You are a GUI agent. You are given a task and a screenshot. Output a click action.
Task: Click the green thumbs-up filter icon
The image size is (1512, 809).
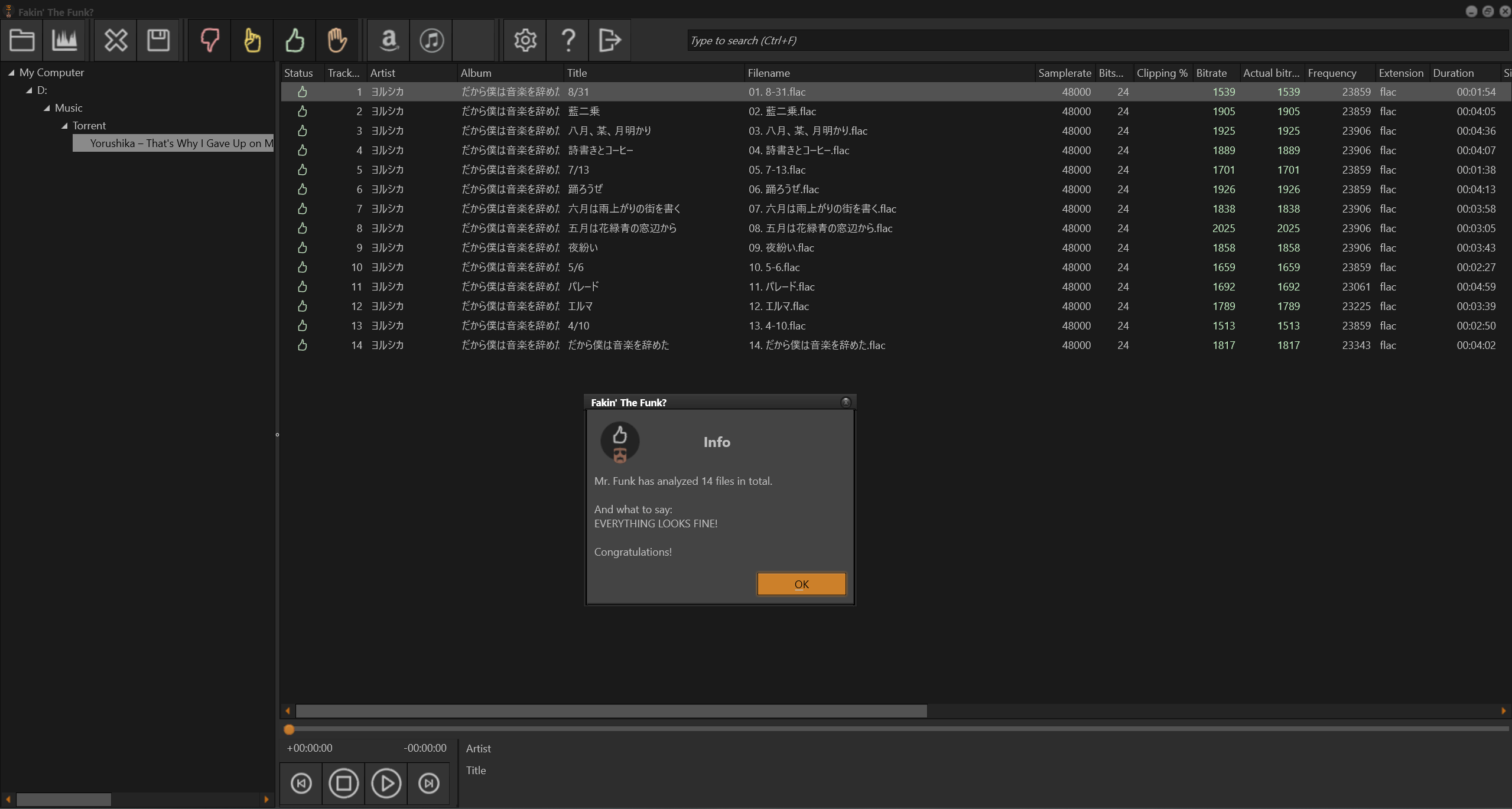click(295, 40)
